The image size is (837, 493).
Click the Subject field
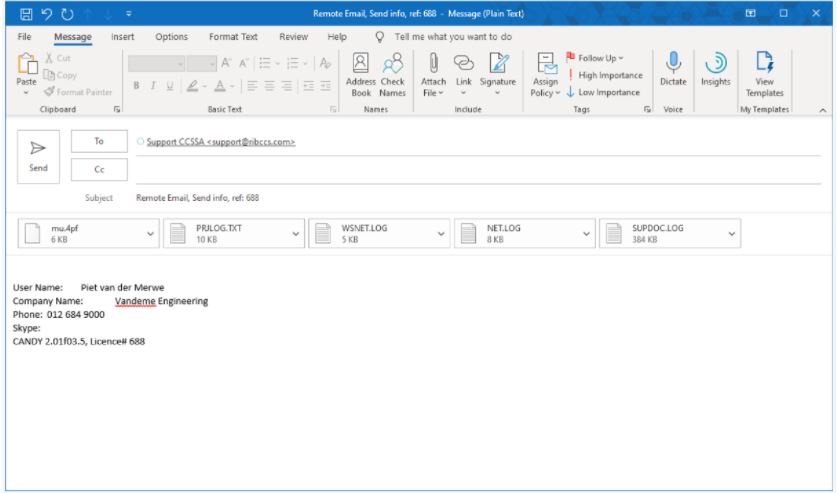[478, 198]
